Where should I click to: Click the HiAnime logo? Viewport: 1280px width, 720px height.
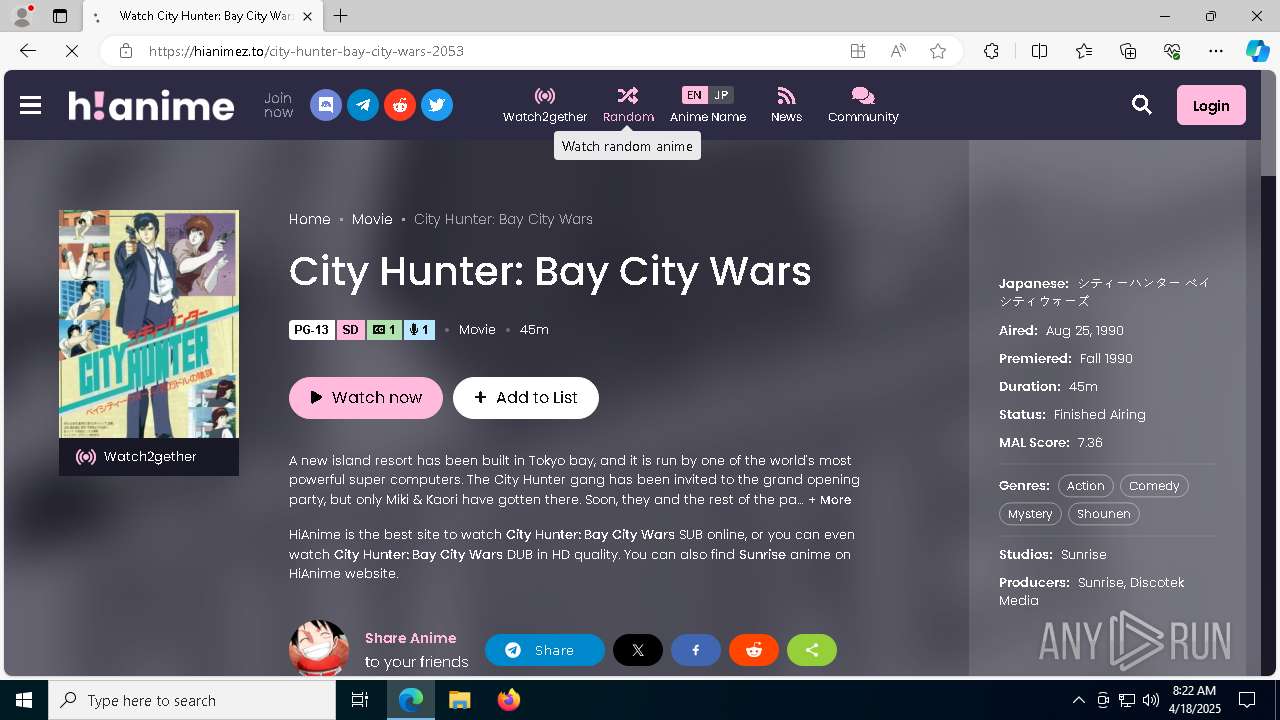(x=151, y=105)
